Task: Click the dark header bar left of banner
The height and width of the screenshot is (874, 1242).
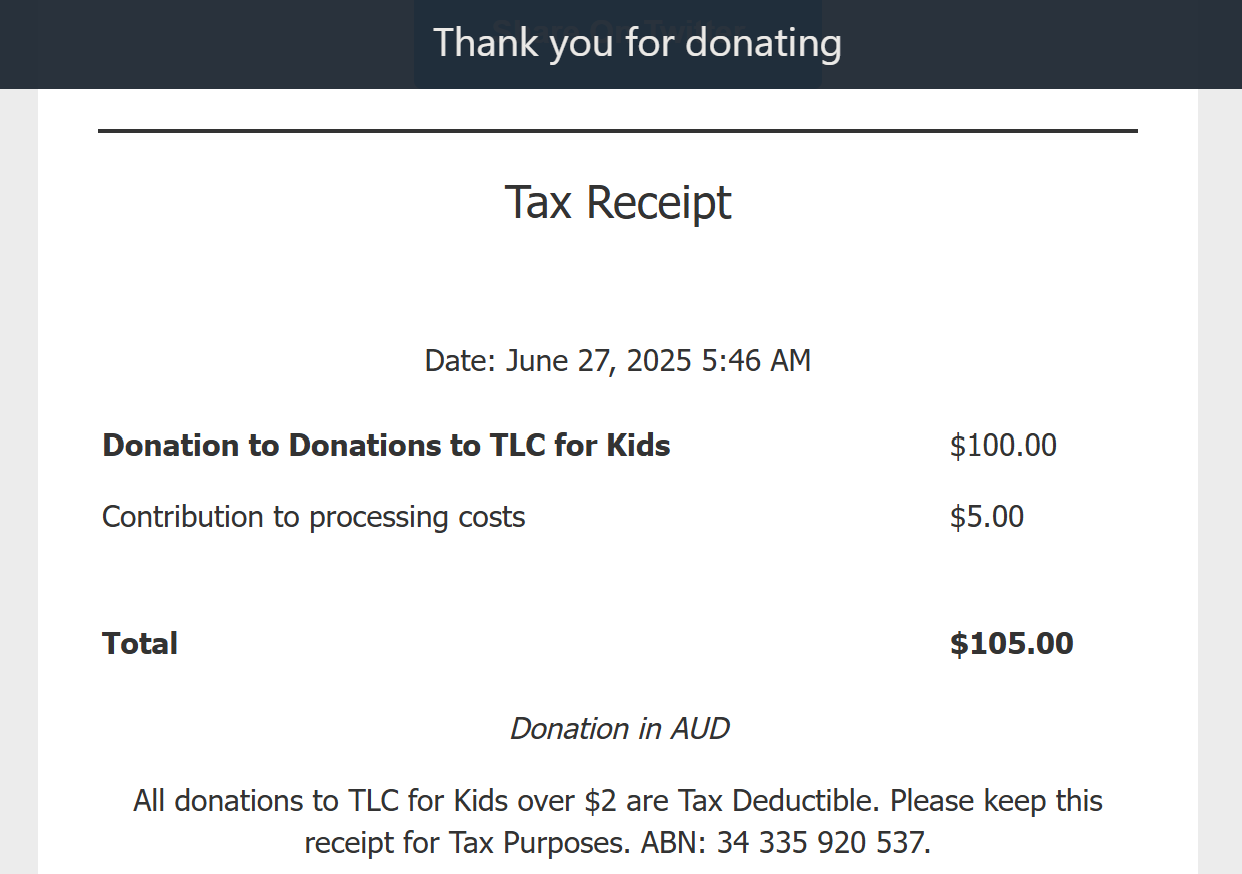Action: 207,44
